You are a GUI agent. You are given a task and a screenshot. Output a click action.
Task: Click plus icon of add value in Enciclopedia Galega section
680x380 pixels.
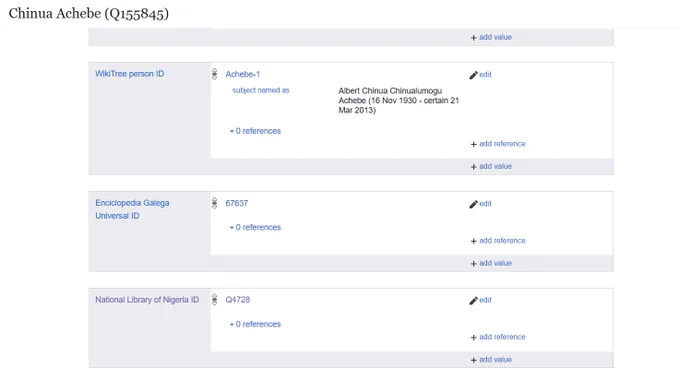coord(474,263)
